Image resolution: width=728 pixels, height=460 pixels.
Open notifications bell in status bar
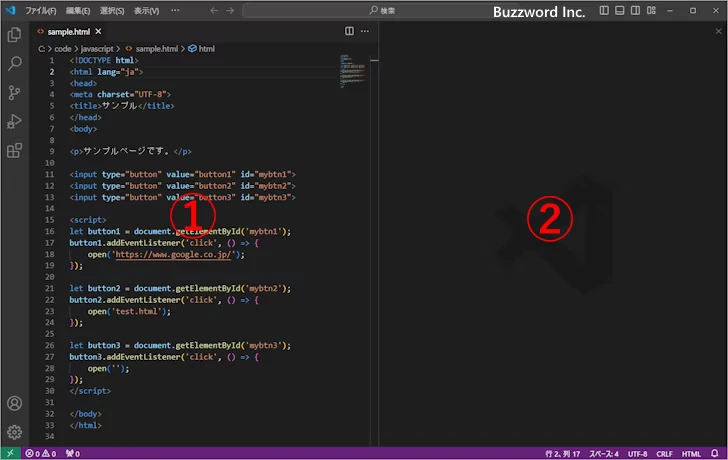pyautogui.click(x=715, y=454)
